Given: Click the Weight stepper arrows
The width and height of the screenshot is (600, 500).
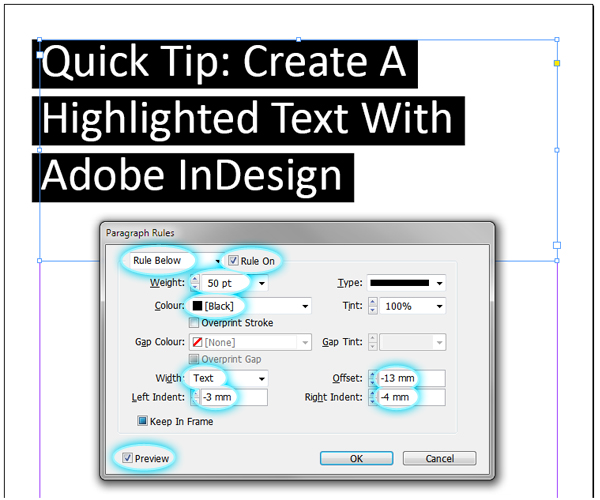Looking at the screenshot, I should [195, 283].
